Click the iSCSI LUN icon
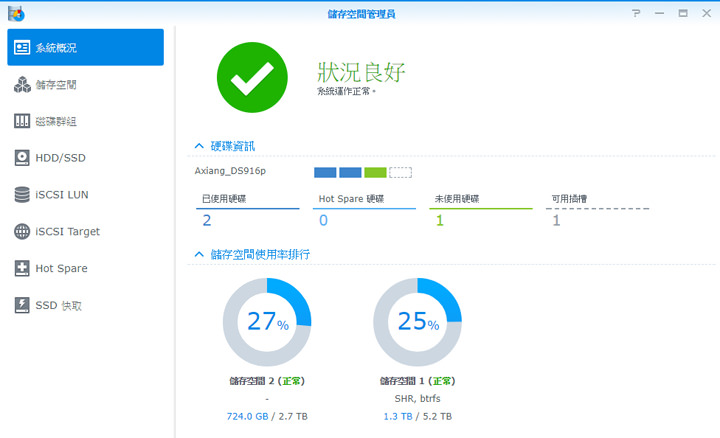The height and width of the screenshot is (438, 720). [x=22, y=194]
